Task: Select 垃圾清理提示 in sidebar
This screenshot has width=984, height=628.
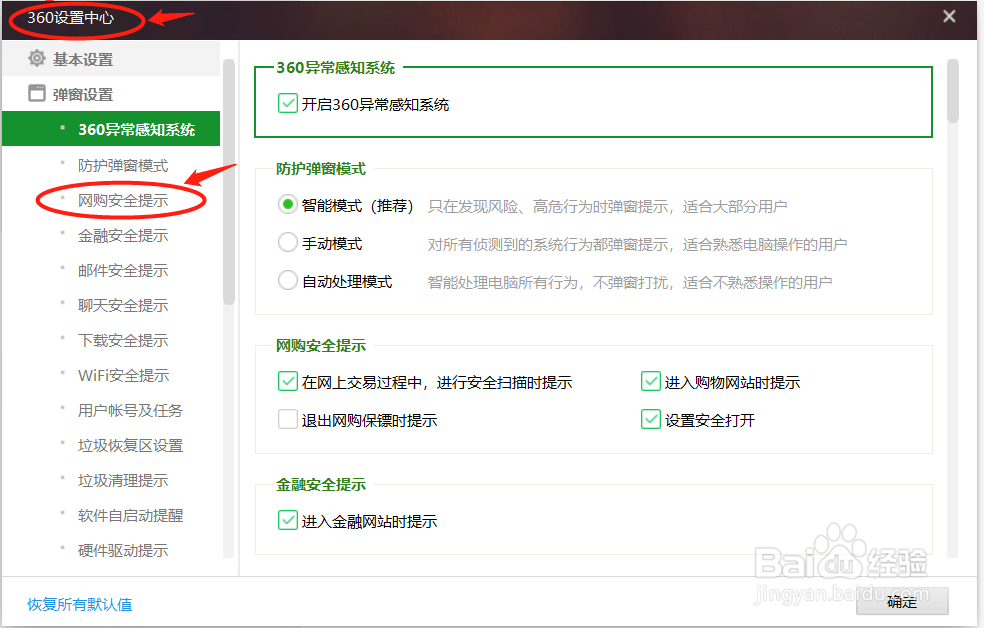Action: (x=123, y=481)
